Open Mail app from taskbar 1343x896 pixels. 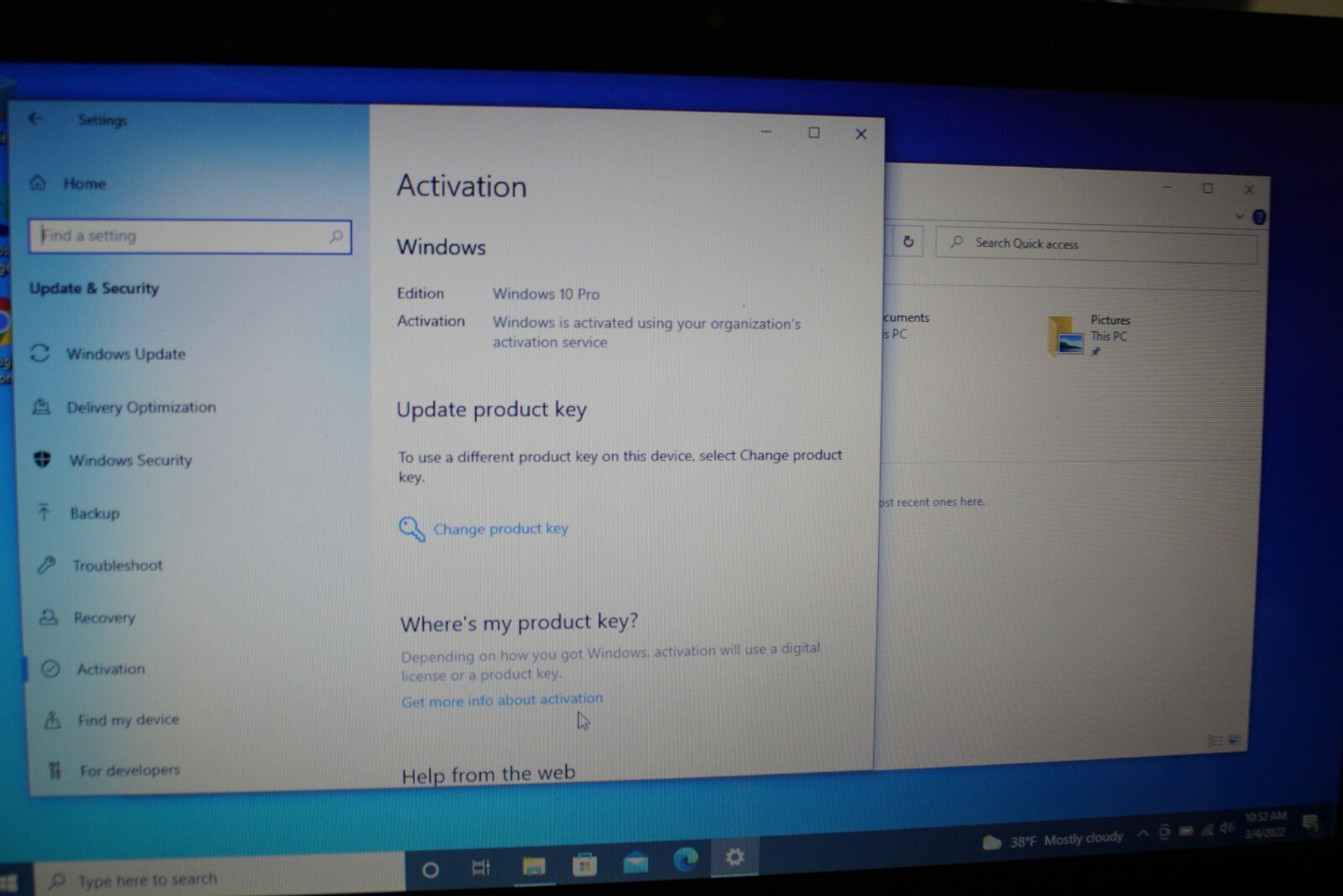[x=635, y=862]
